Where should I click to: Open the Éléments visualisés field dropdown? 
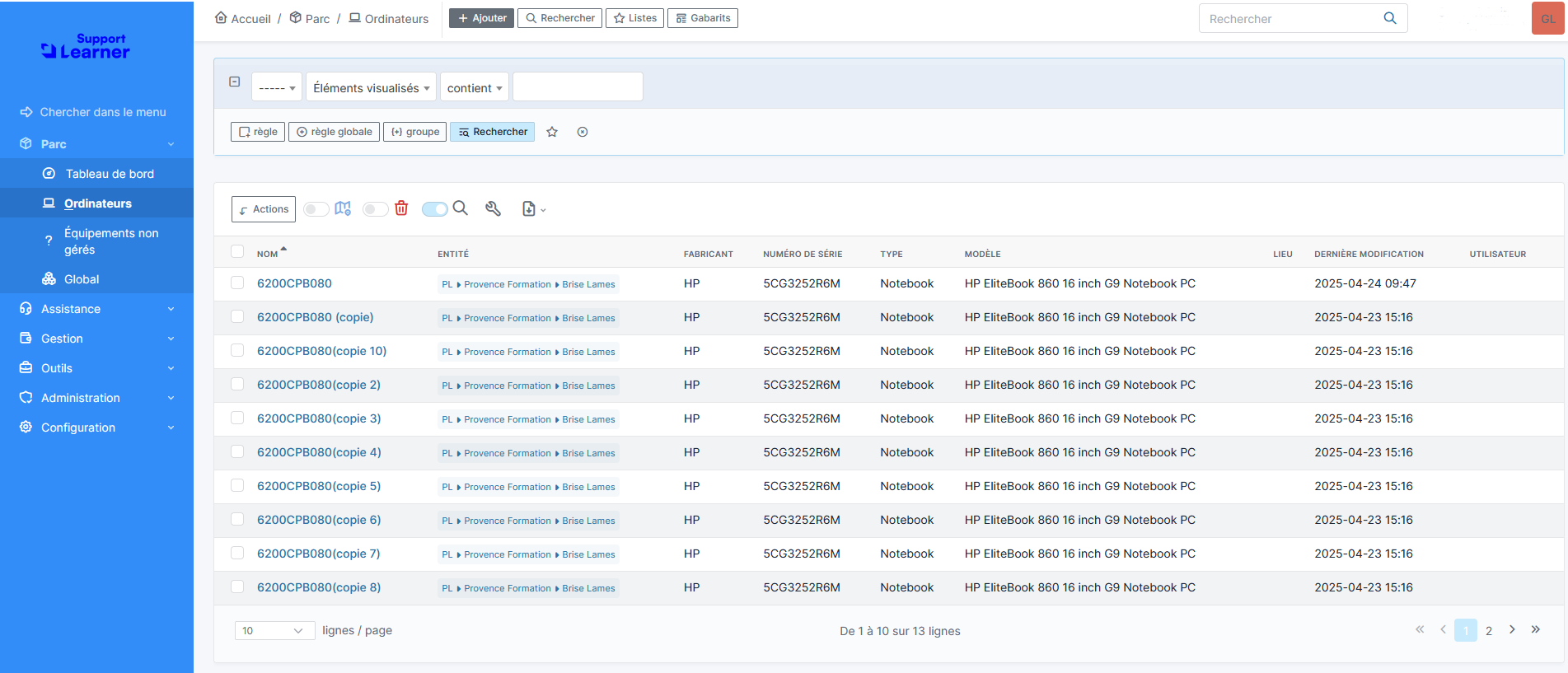[x=372, y=87]
